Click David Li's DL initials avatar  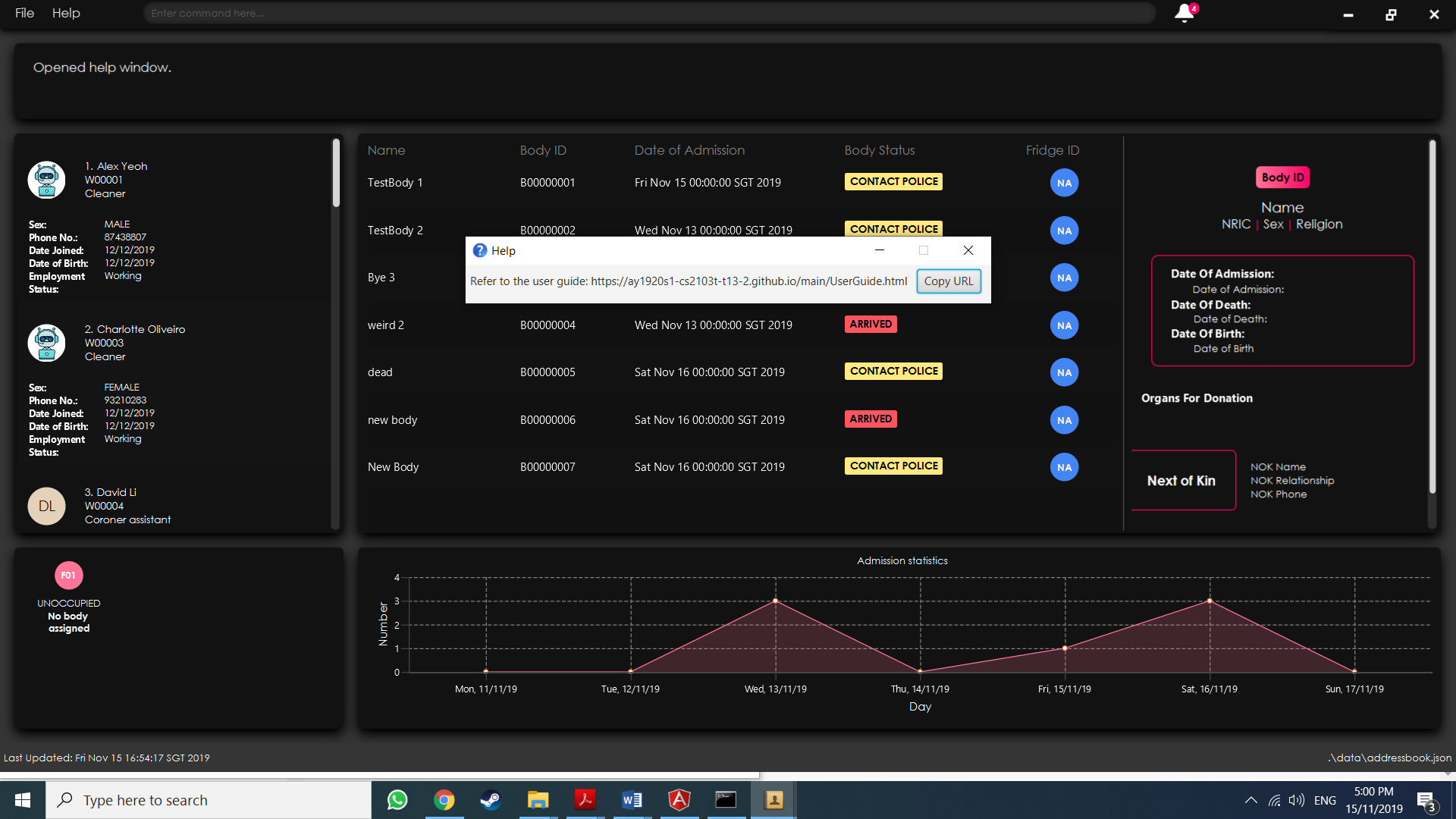(46, 506)
